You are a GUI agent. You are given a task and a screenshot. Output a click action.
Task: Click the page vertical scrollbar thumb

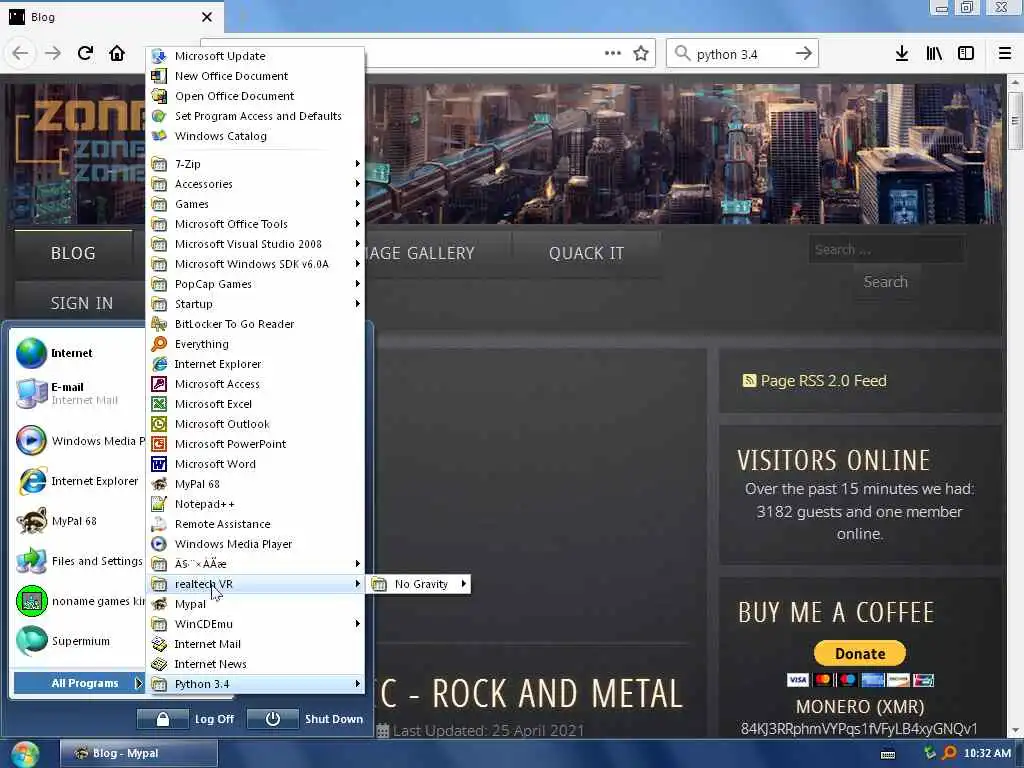pos(1014,121)
